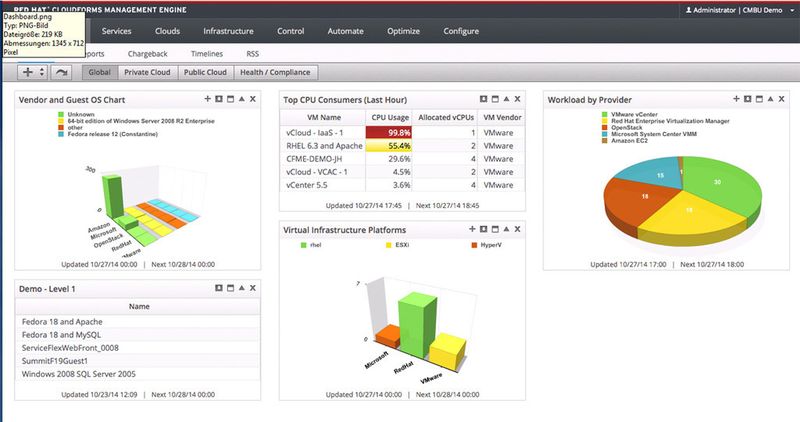Click the stepper arrows beside add-widget button
The image size is (800, 422).
tap(42, 72)
